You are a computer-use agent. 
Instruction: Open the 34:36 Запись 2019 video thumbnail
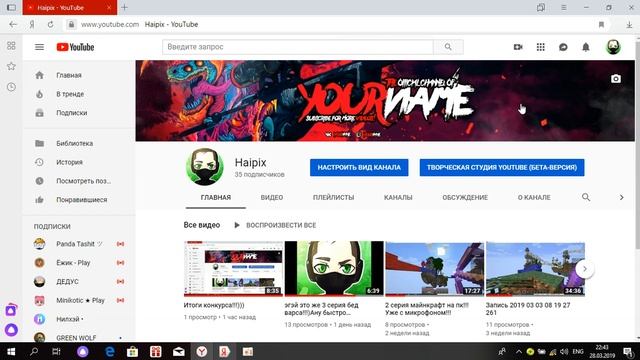(x=535, y=268)
